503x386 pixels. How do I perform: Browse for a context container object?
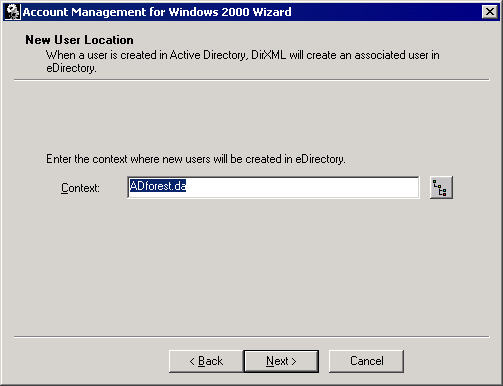coord(441,187)
